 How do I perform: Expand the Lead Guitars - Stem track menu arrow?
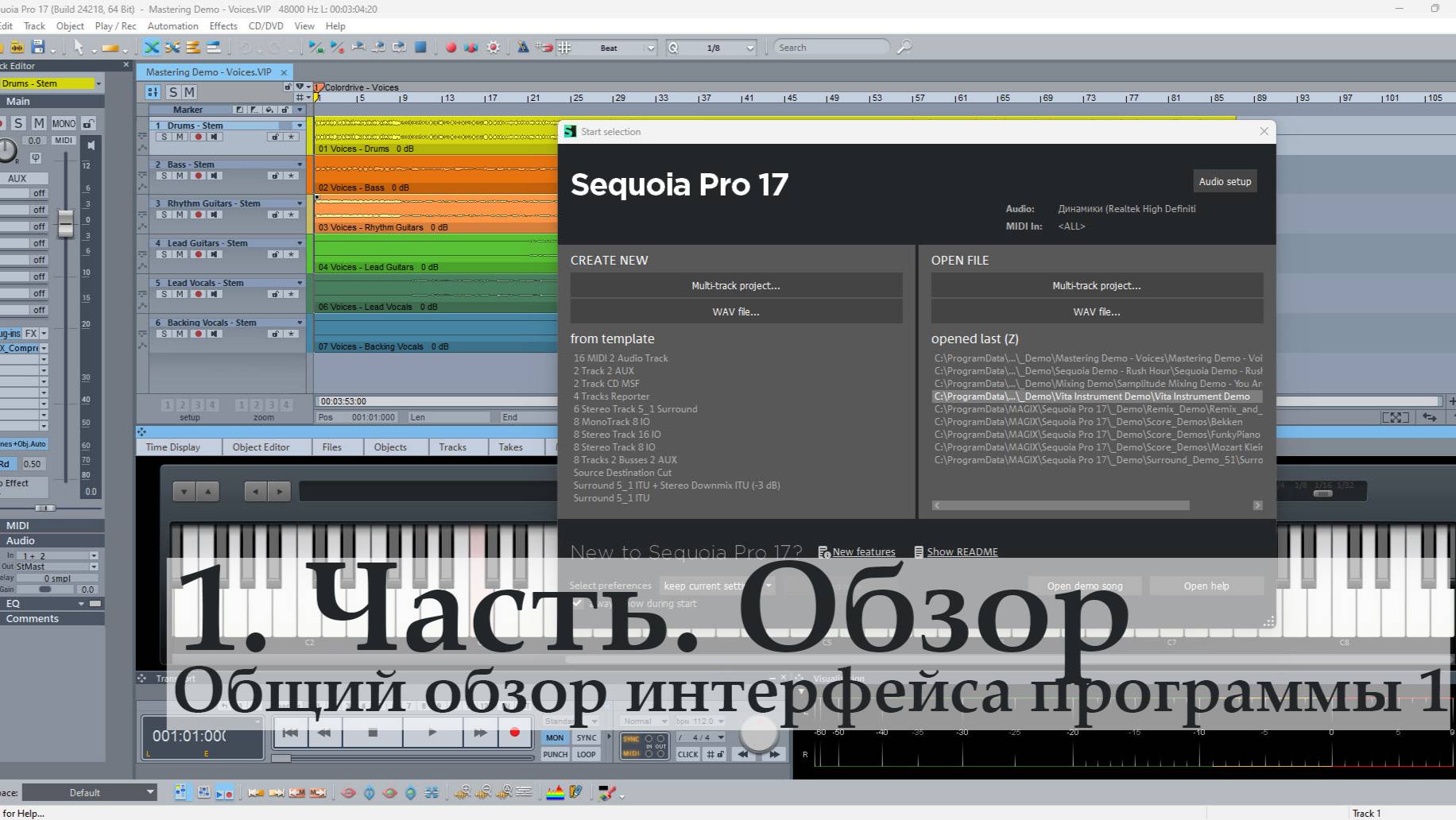click(300, 243)
